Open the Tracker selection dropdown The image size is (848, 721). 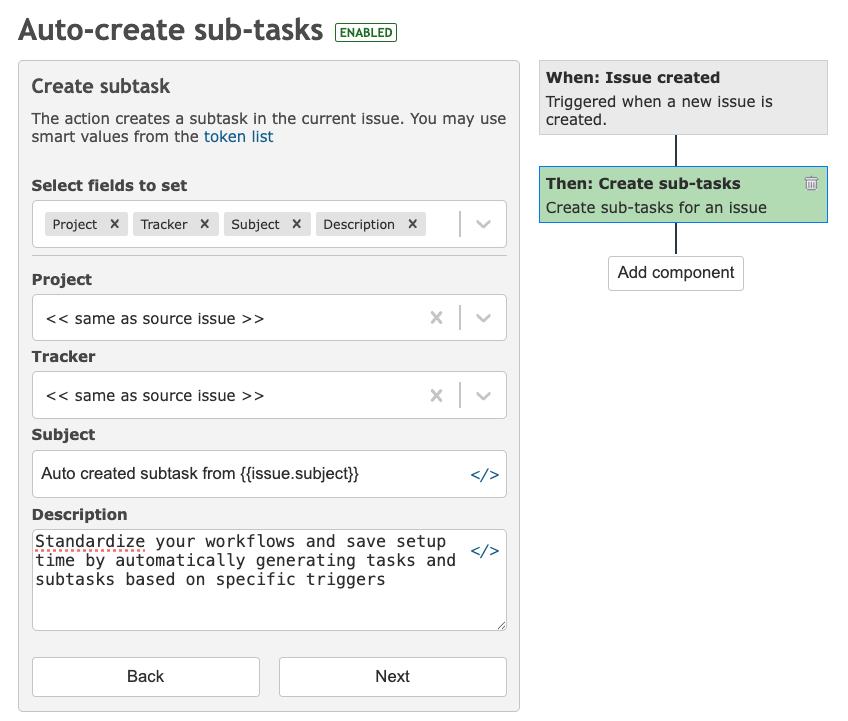click(x=484, y=395)
